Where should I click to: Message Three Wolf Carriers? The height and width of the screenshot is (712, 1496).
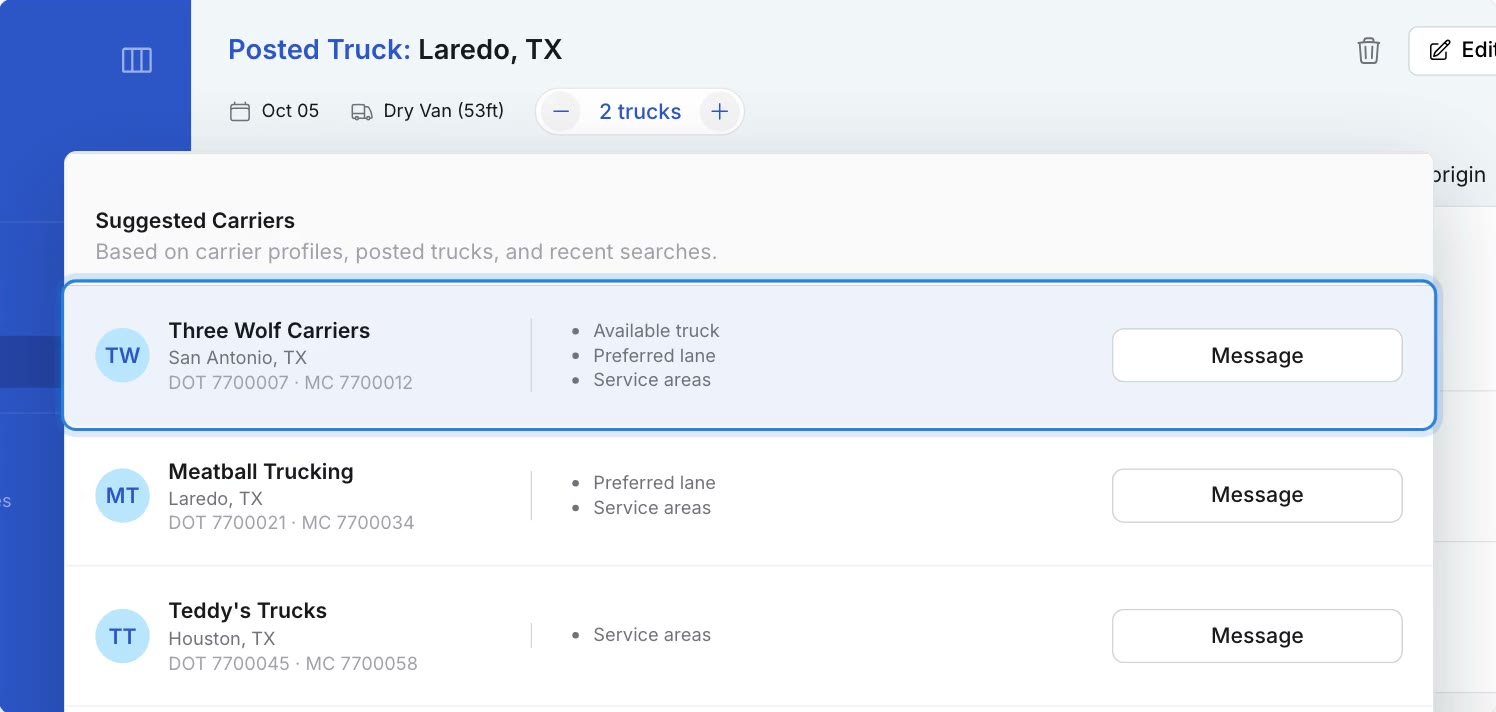pos(1257,355)
